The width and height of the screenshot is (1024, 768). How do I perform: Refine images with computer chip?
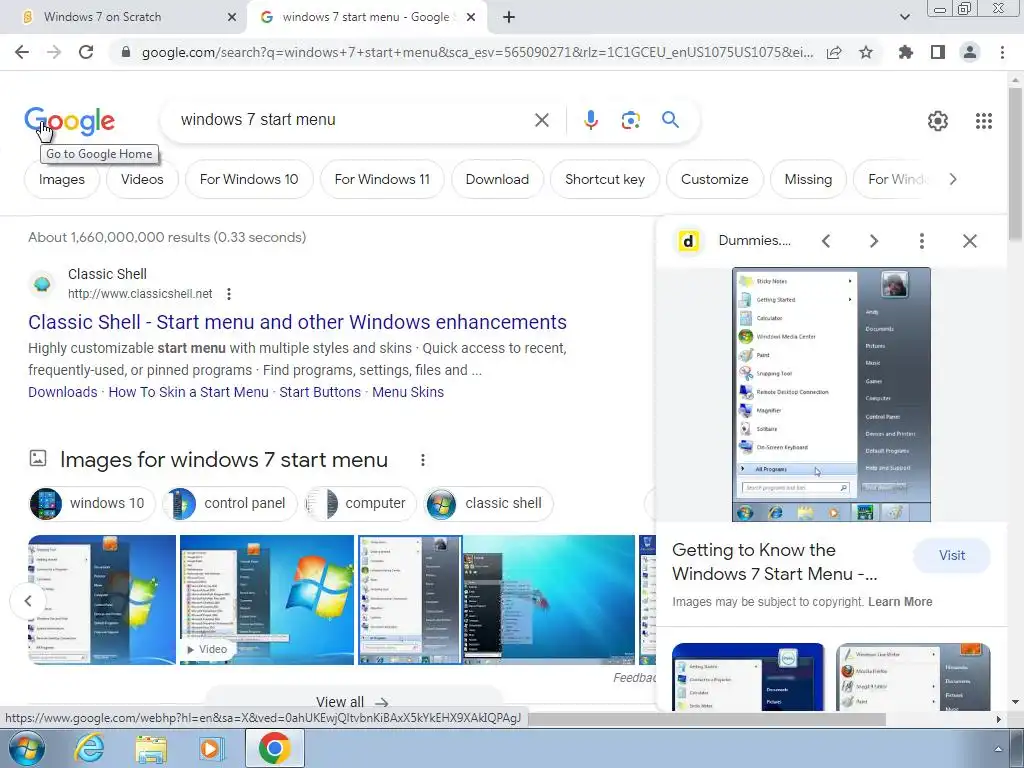pyautogui.click(x=360, y=504)
